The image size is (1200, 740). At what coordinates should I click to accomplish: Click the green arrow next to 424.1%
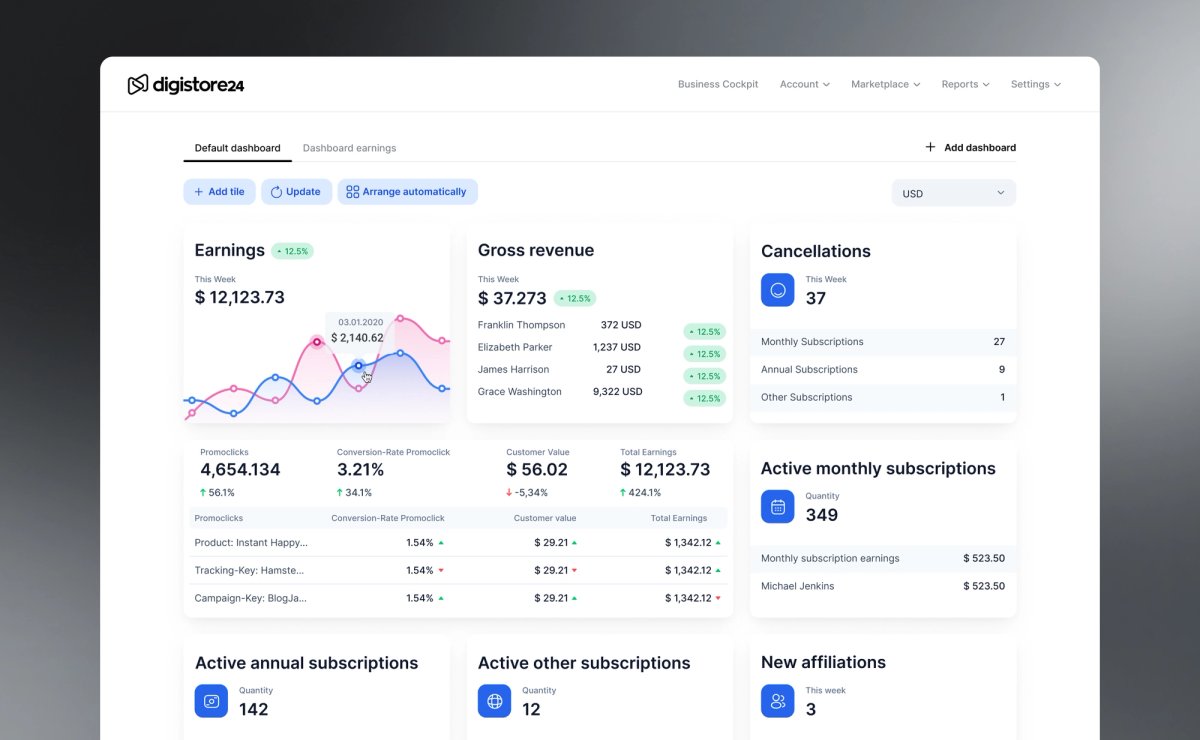[x=623, y=492]
